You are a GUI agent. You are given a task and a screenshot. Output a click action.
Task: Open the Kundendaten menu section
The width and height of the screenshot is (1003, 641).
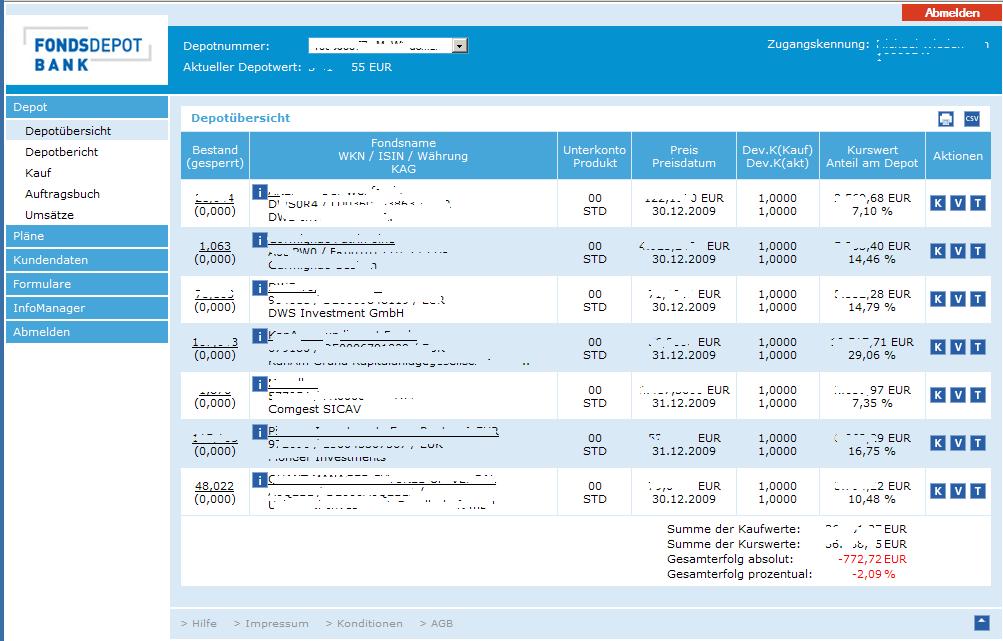(x=87, y=260)
